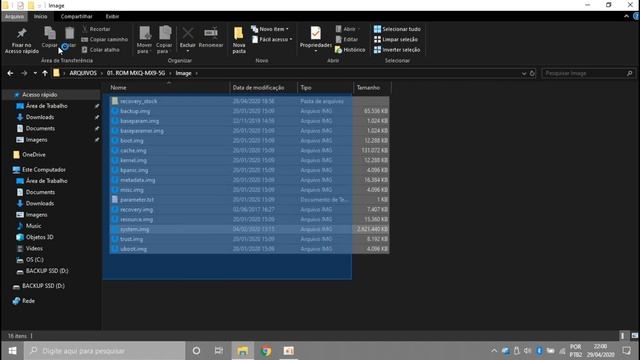Click Selecionar tudo
Screen dimensions: 640x360
point(397,29)
